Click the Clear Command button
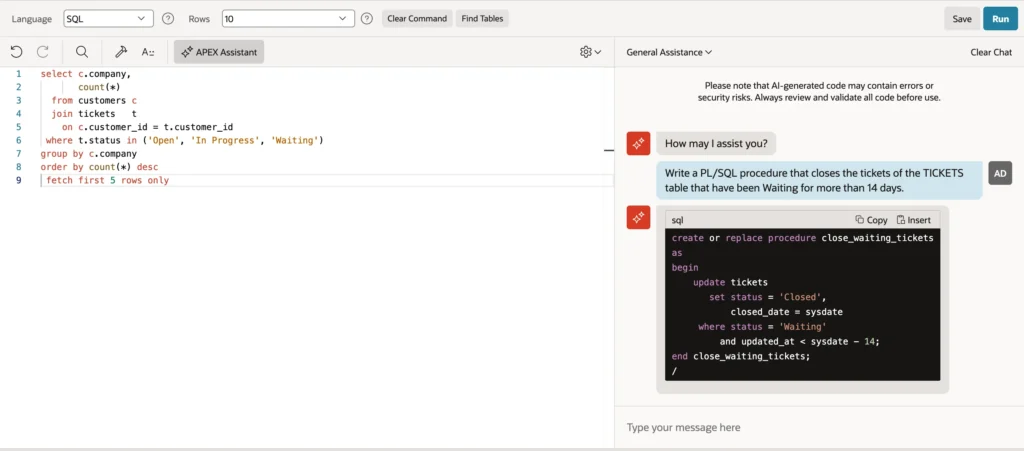Viewport: 1024px width, 451px height. 417,18
